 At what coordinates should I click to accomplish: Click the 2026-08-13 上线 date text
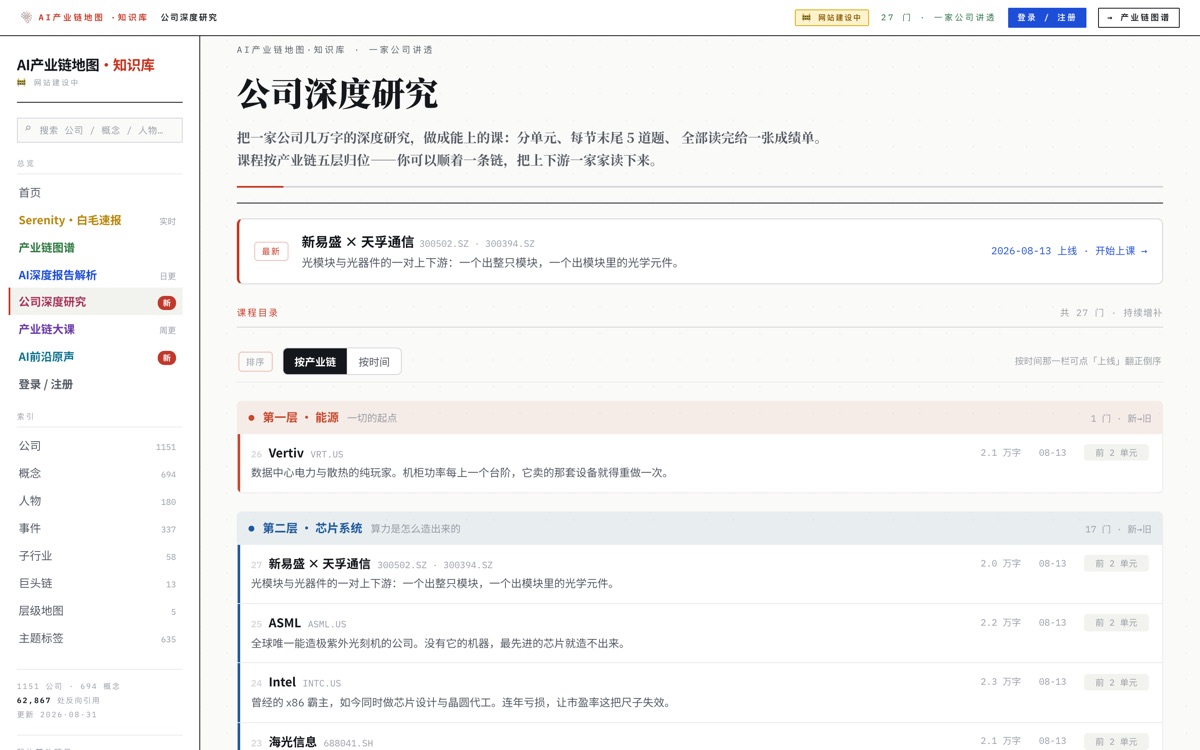(x=1034, y=251)
